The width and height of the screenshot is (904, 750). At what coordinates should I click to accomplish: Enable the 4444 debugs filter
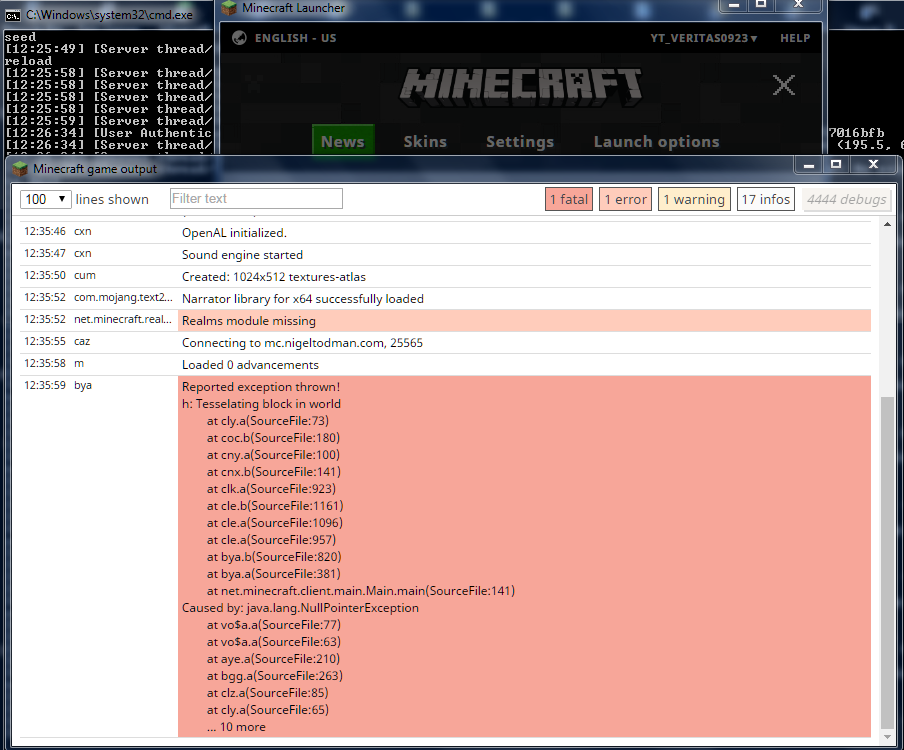[x=846, y=199]
